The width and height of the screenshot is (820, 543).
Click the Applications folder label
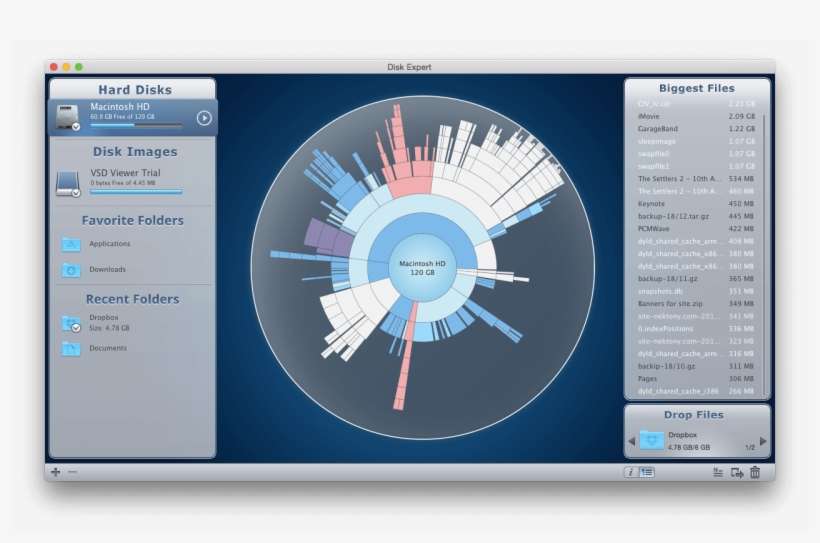[x=110, y=244]
